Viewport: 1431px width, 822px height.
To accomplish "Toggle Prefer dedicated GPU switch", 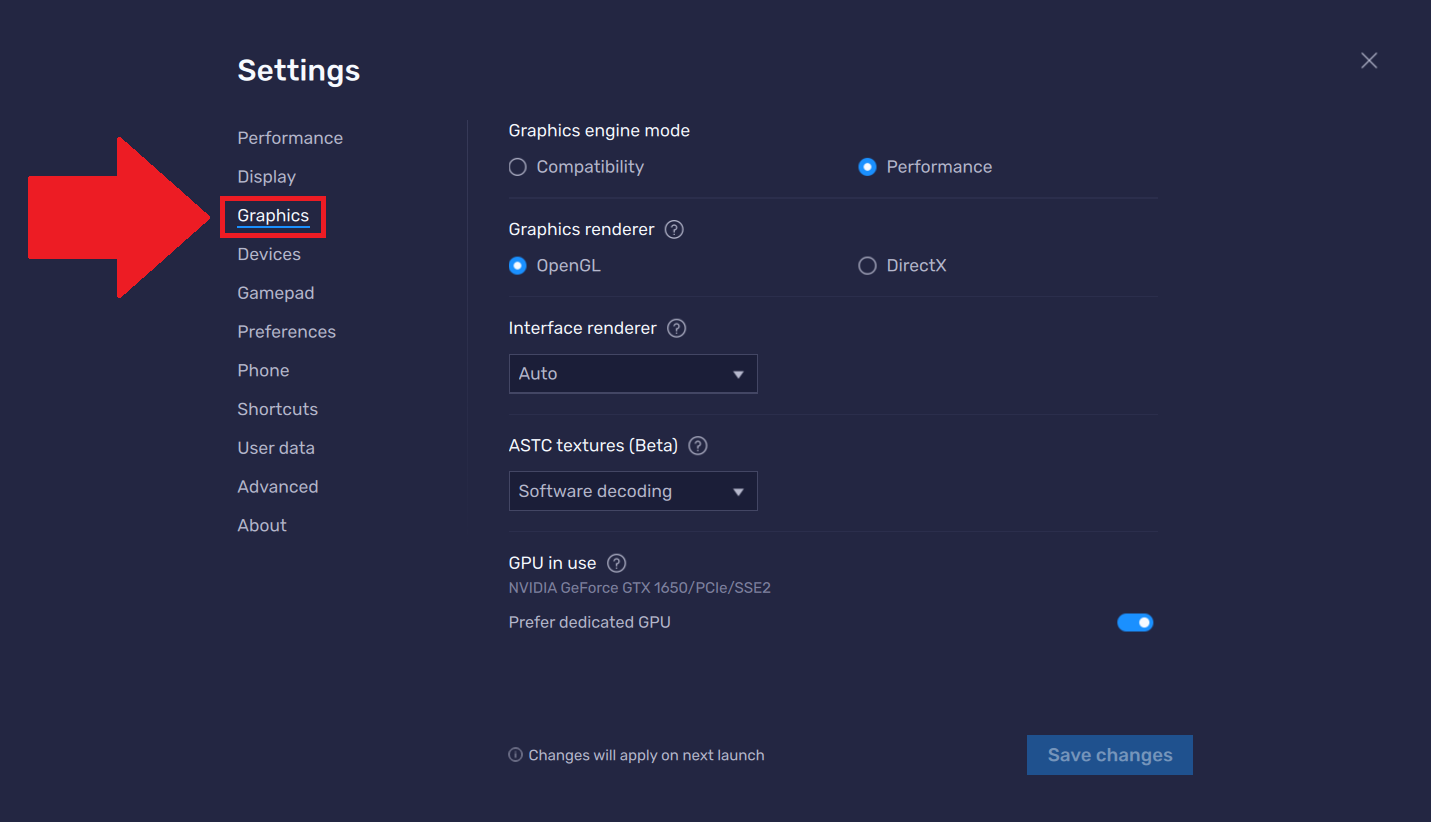I will click(x=1135, y=622).
